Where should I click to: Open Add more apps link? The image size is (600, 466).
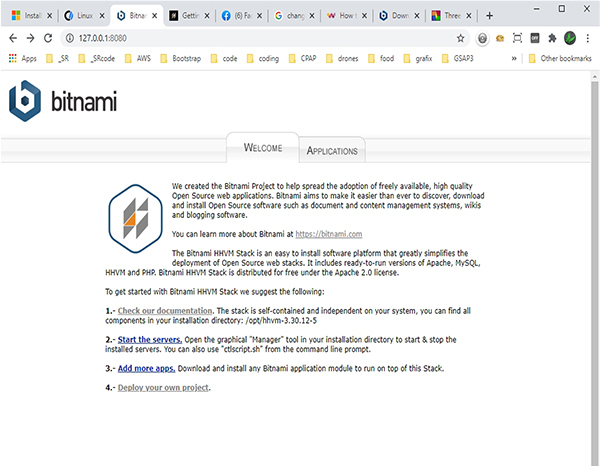(147, 368)
